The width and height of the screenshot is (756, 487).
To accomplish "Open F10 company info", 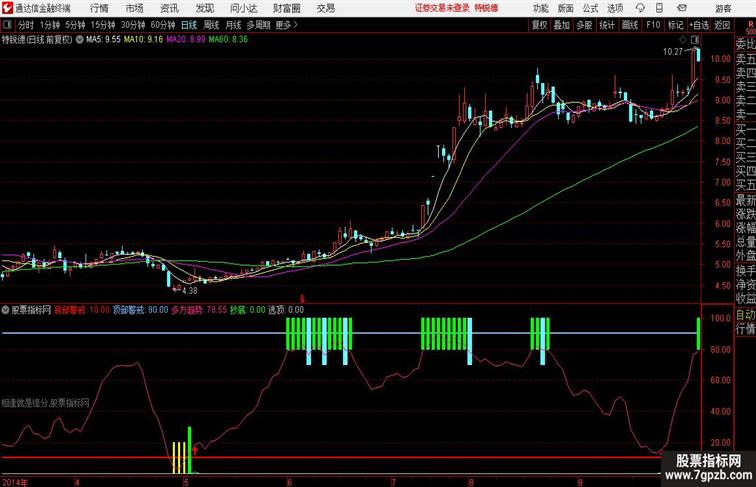I will click(x=653, y=25).
